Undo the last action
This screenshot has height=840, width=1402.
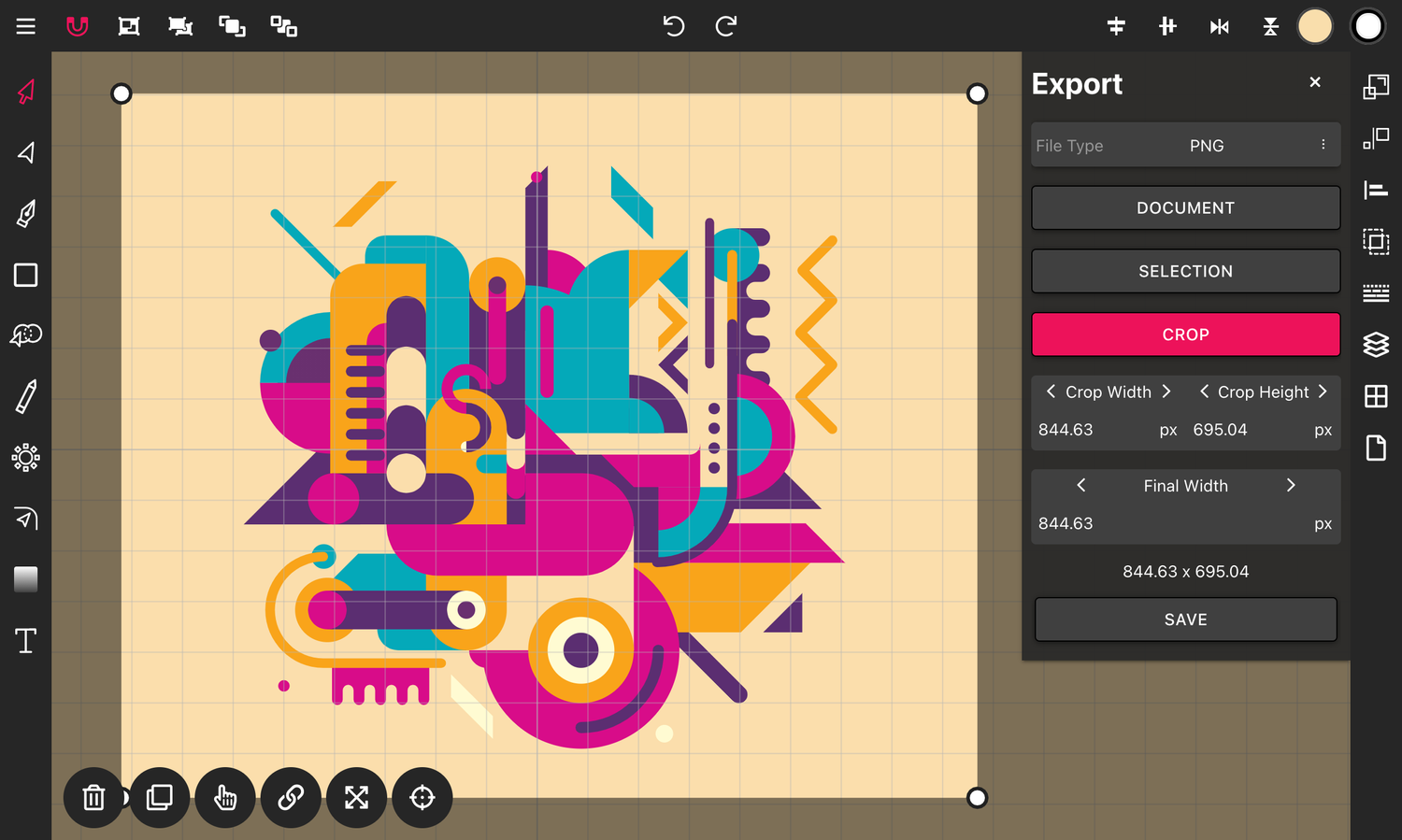[x=674, y=26]
